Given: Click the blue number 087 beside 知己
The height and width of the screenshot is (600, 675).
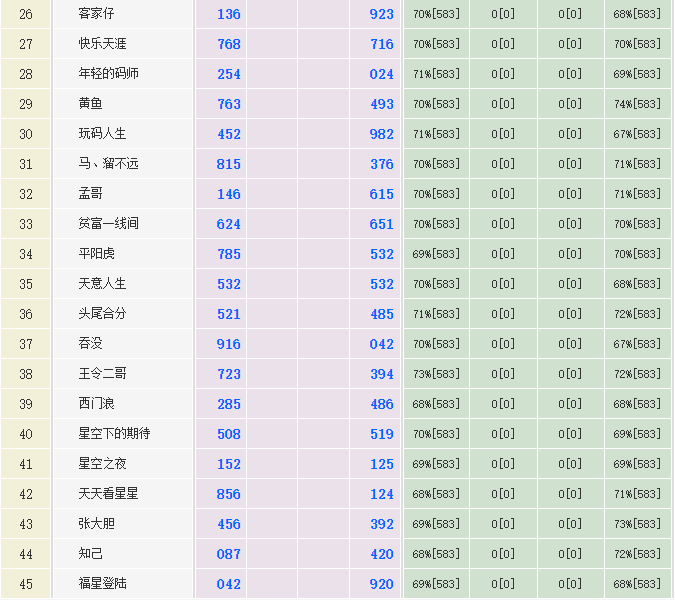Looking at the screenshot, I should click(x=229, y=554).
